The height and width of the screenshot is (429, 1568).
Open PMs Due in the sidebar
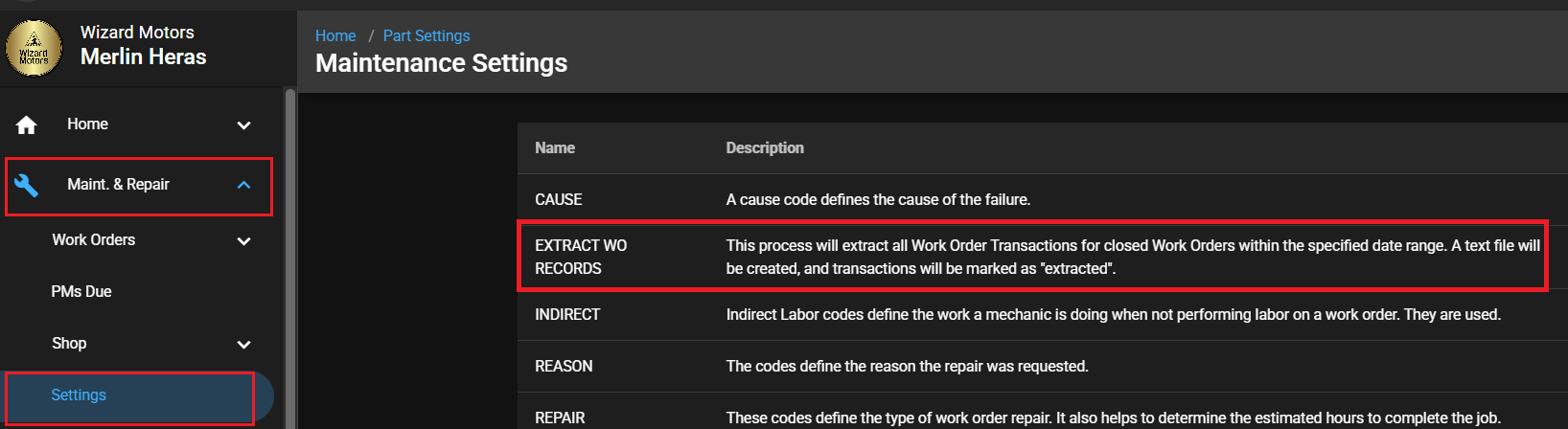point(81,291)
